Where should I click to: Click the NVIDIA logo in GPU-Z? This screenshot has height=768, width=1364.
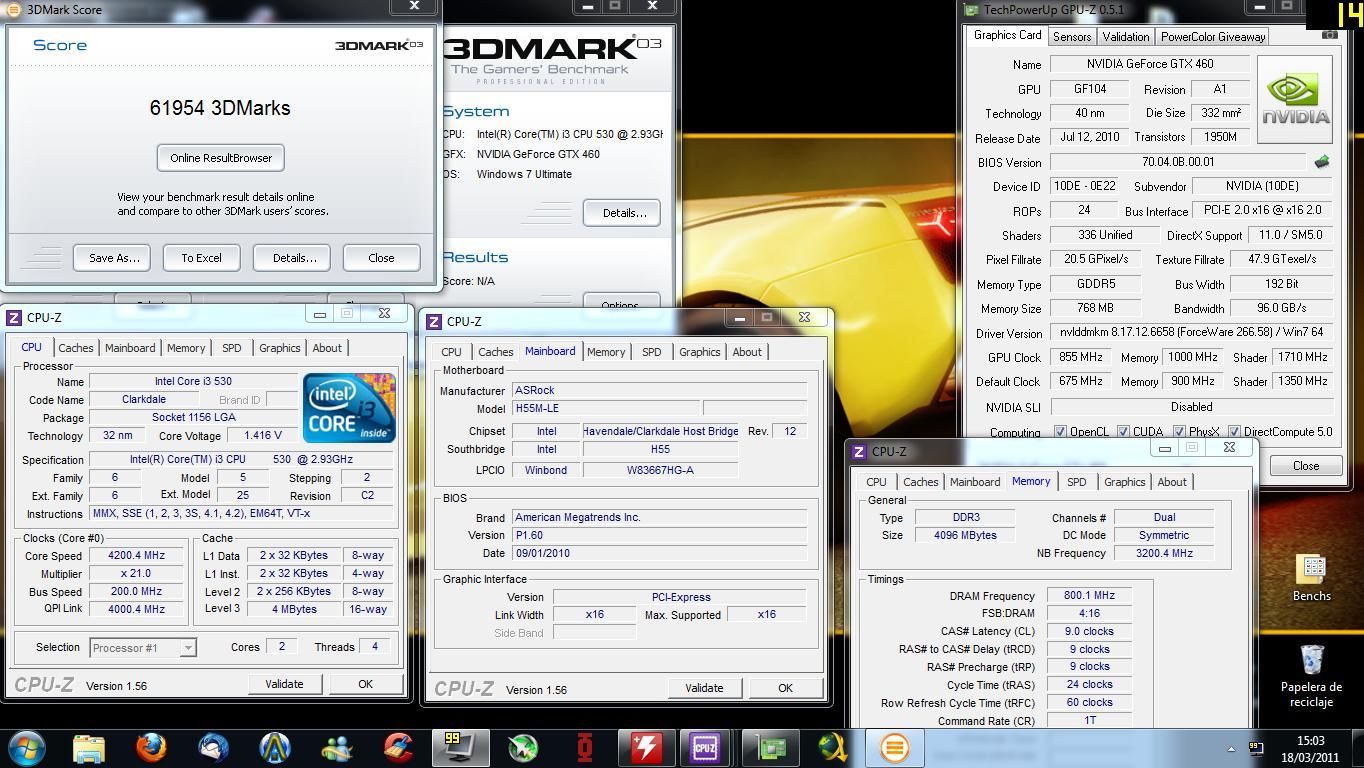click(1295, 99)
